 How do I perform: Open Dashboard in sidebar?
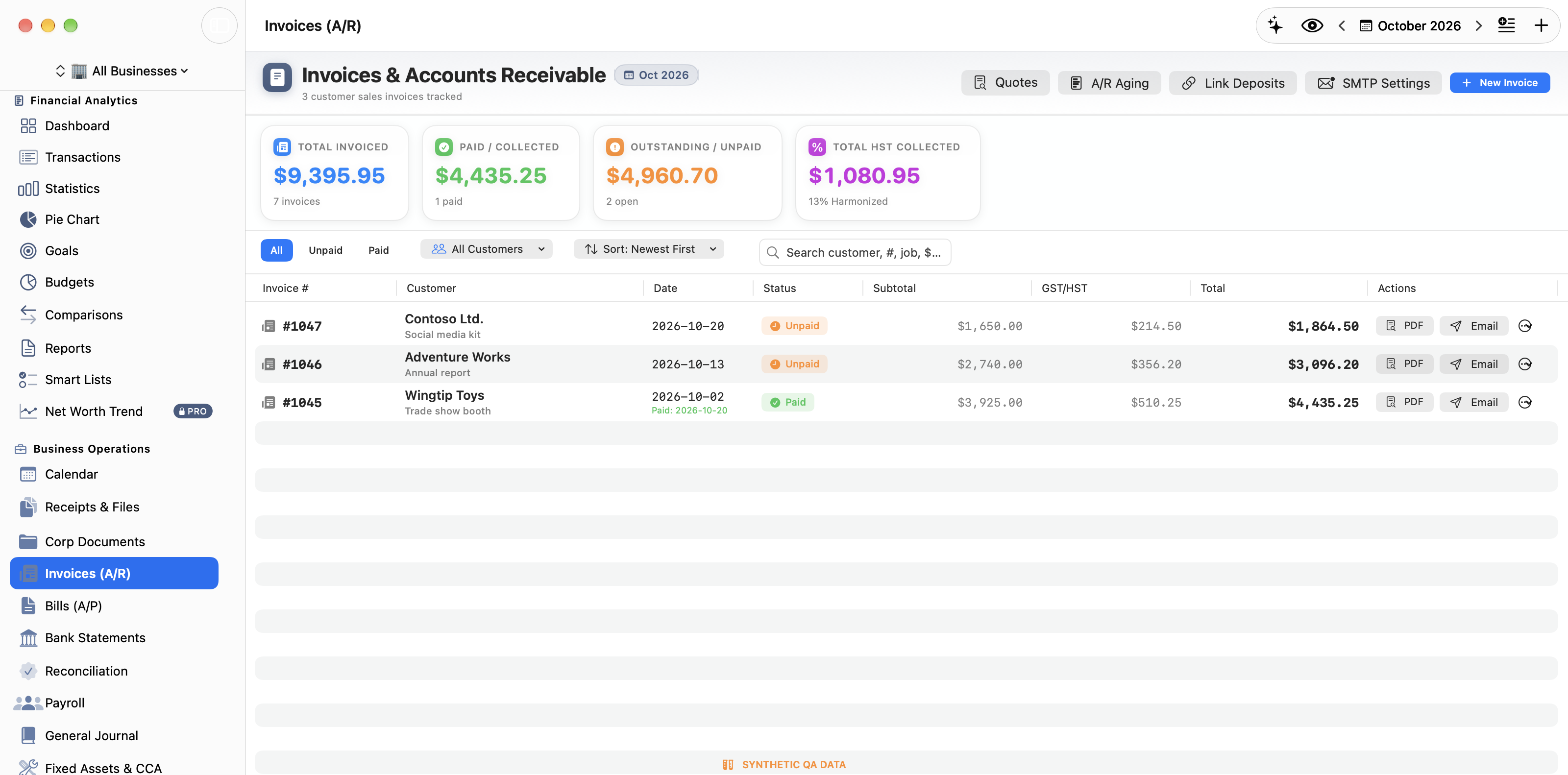tap(115, 126)
